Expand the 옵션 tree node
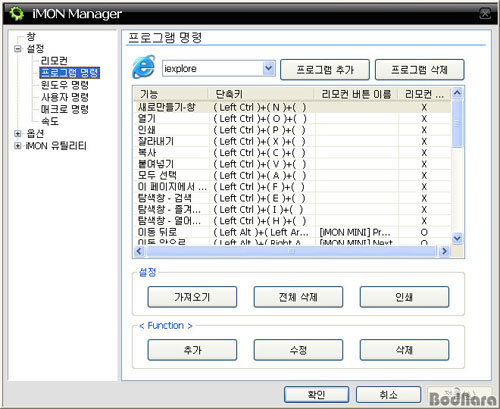The image size is (500, 409). tap(18, 134)
